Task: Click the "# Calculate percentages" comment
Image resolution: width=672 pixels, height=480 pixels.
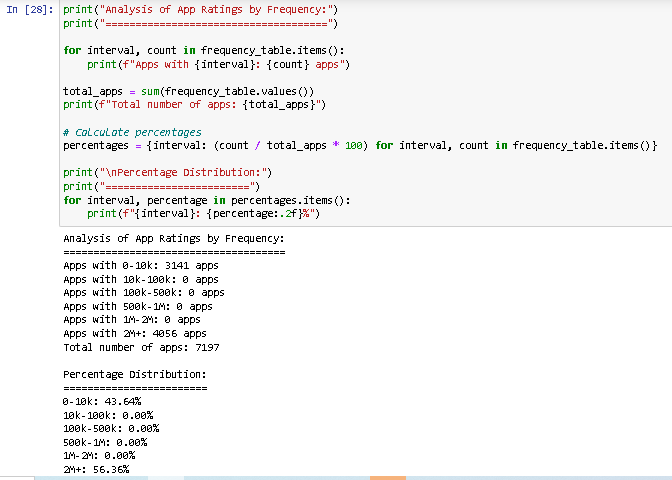Action: 132,132
